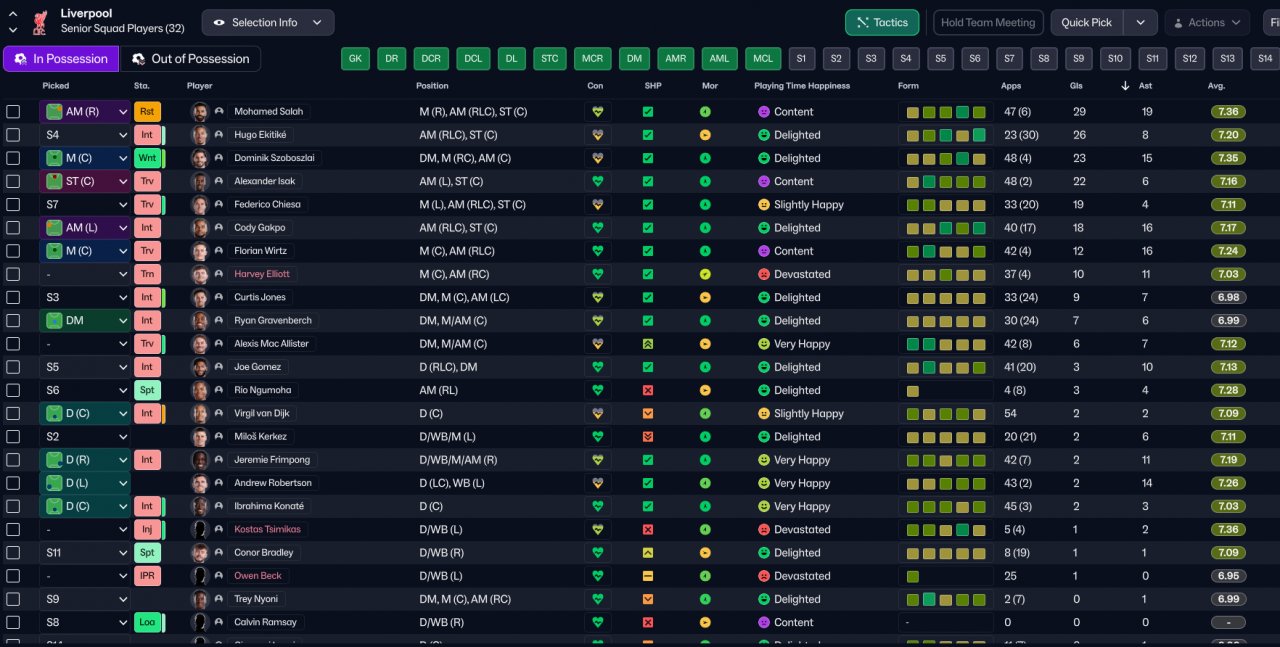Screen dimensions: 1280x647
Task: Click Dominik Szoboszlai's form colour squares
Action: (945, 158)
